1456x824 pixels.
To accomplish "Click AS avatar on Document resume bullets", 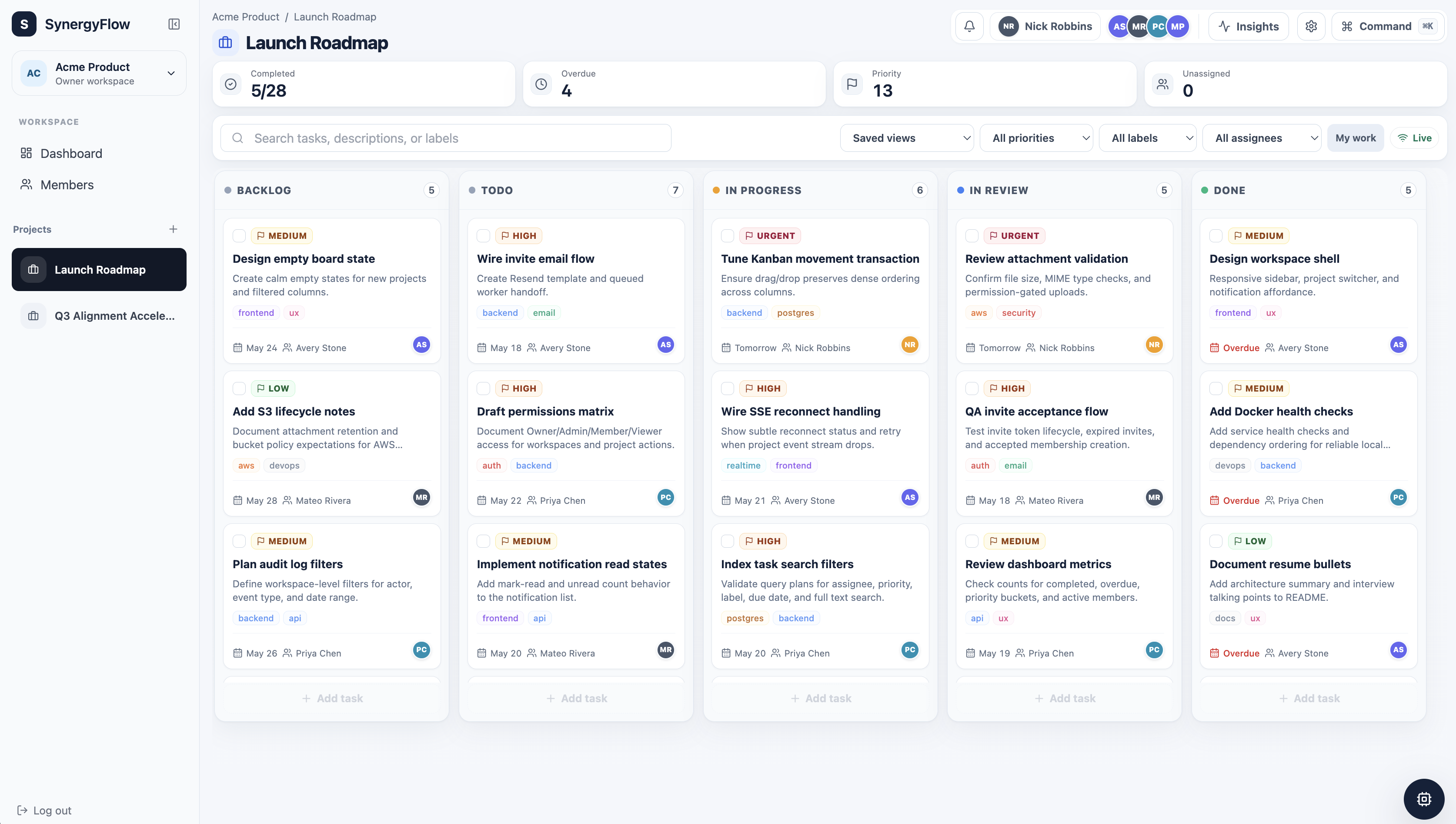I will (1398, 650).
